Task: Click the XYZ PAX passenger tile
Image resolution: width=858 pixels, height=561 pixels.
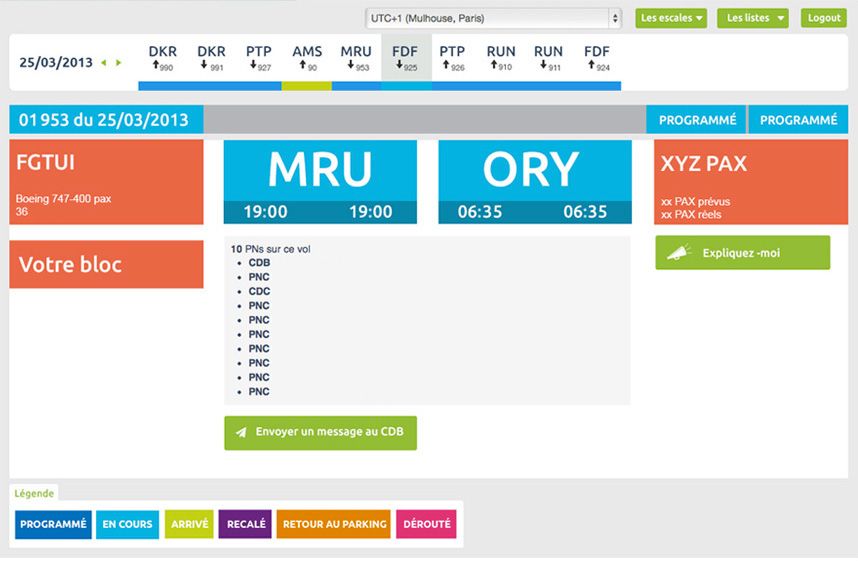Action: click(x=750, y=182)
